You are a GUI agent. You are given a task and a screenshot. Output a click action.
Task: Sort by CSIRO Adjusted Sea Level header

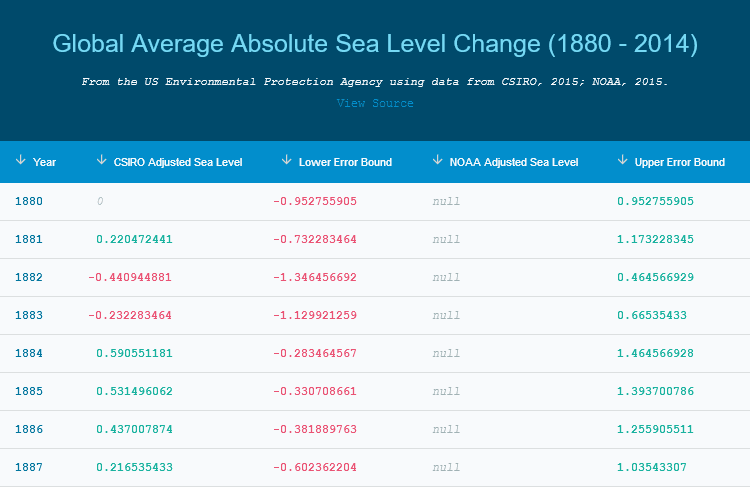click(178, 162)
